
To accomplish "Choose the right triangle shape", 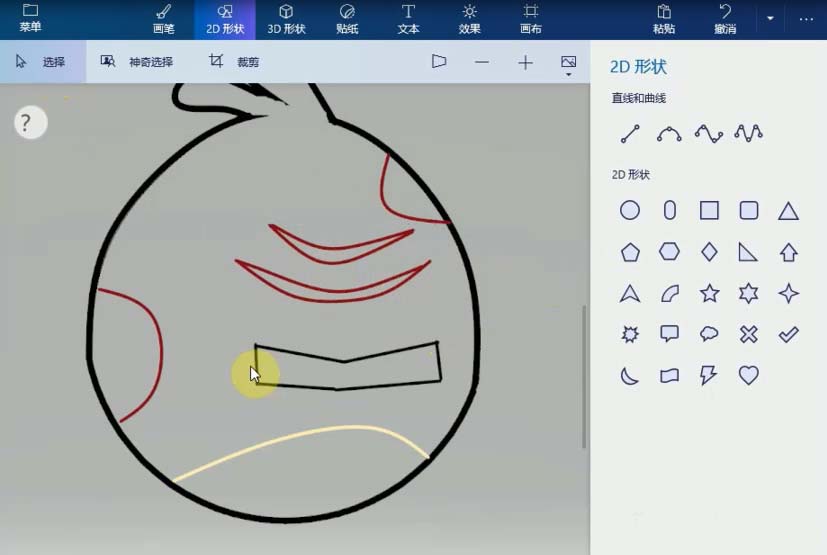I will tap(748, 252).
